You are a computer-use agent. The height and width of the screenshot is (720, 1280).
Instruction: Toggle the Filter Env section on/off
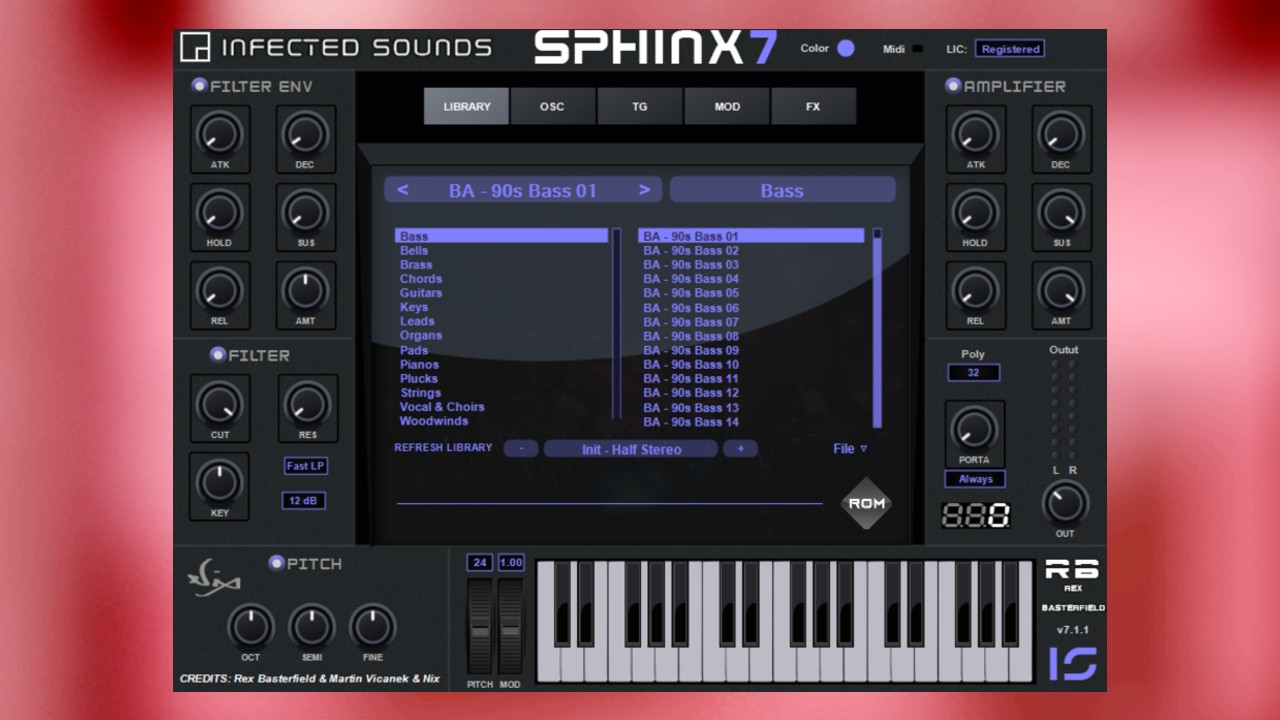point(199,86)
